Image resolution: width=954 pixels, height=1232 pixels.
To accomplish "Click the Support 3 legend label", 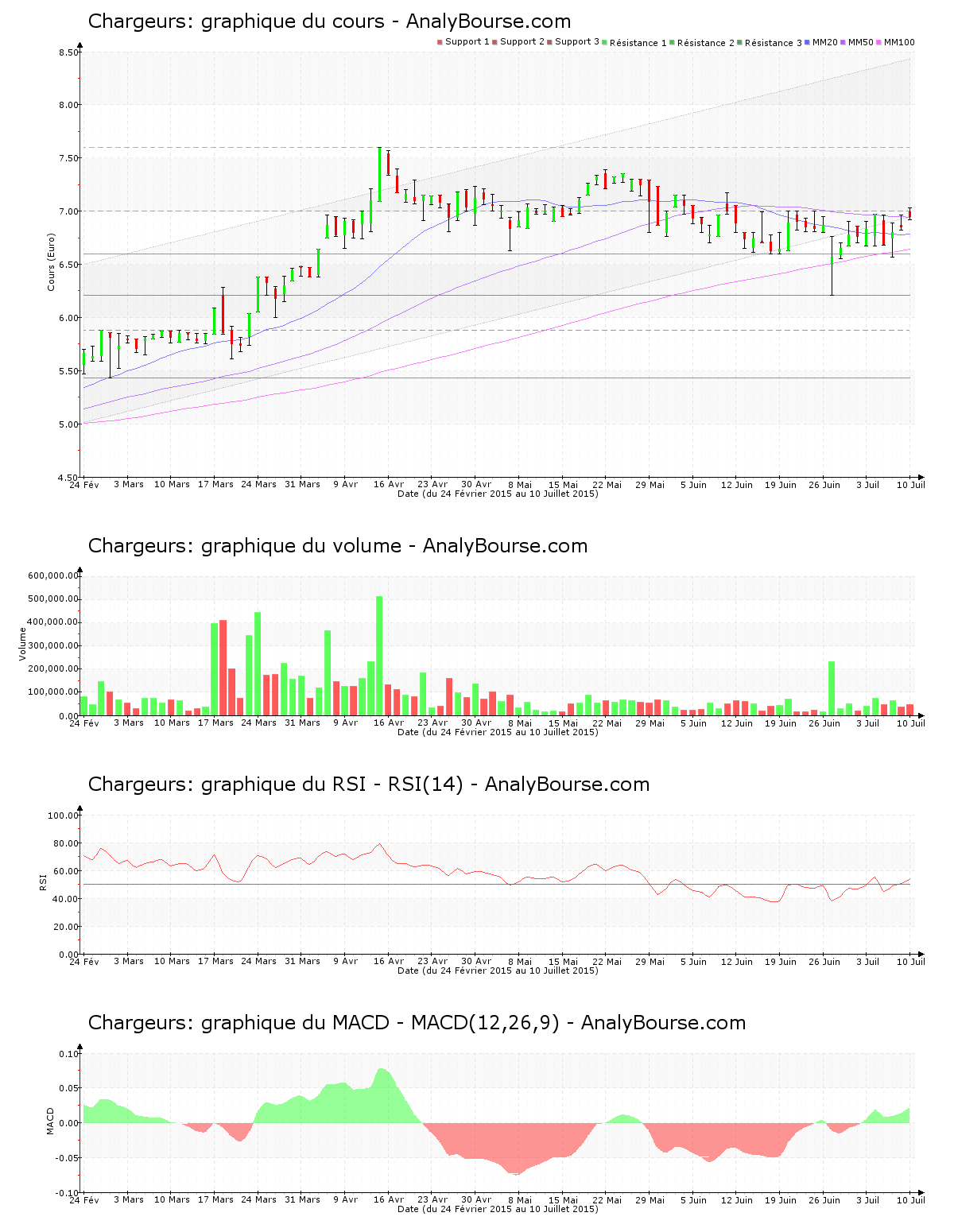I will click(x=577, y=42).
